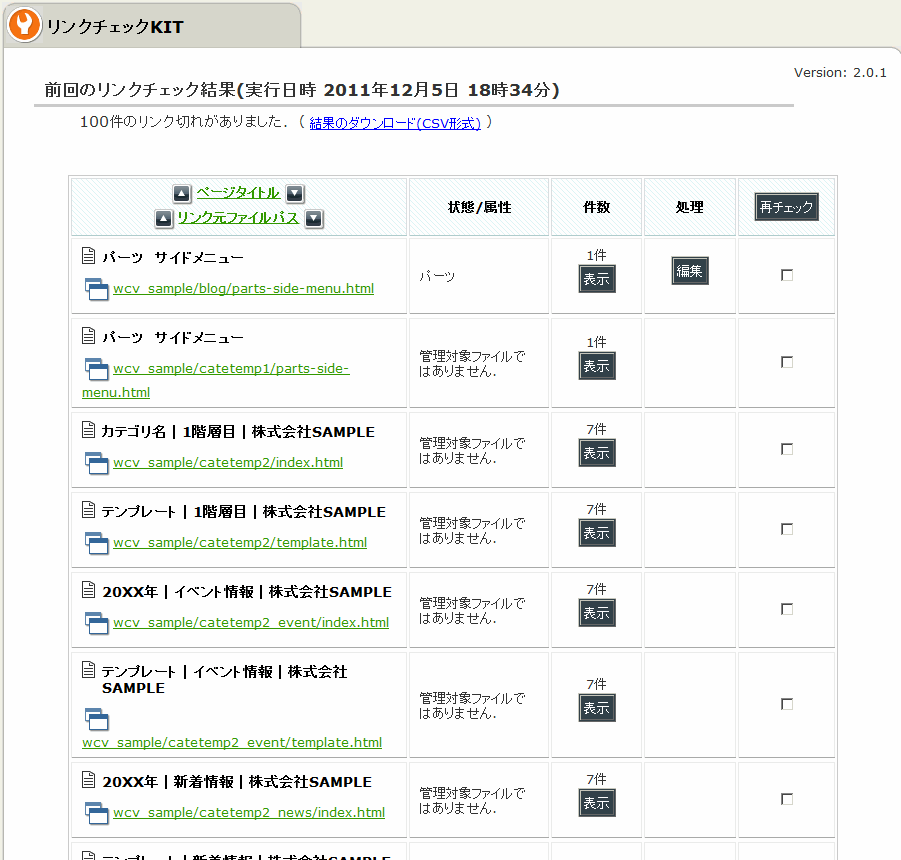Click ascending sort arrow beside ページタイトル

[x=182, y=194]
